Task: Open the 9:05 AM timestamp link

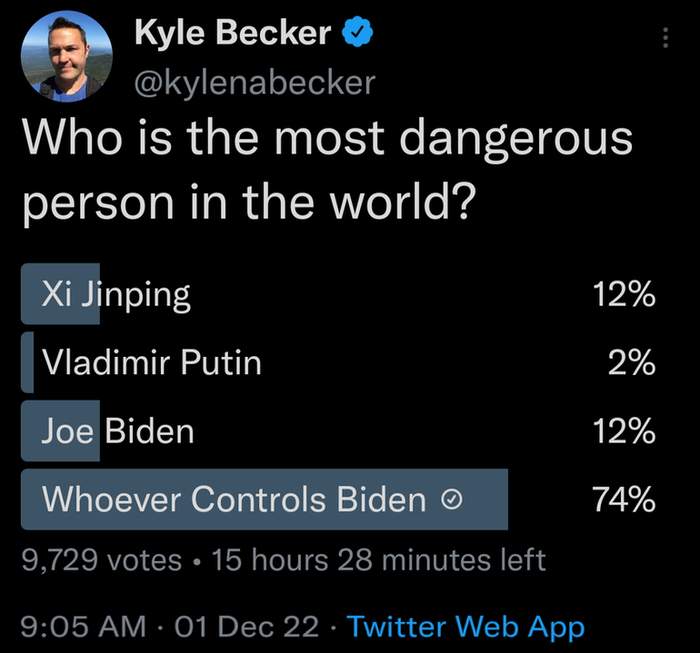Action: tap(83, 627)
